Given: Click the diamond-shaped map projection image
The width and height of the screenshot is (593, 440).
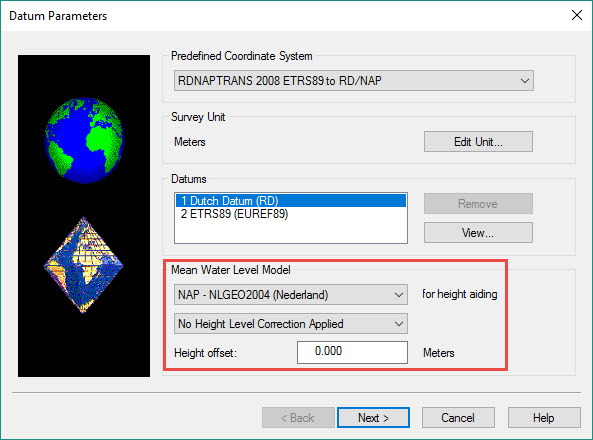Looking at the screenshot, I should click(x=84, y=265).
